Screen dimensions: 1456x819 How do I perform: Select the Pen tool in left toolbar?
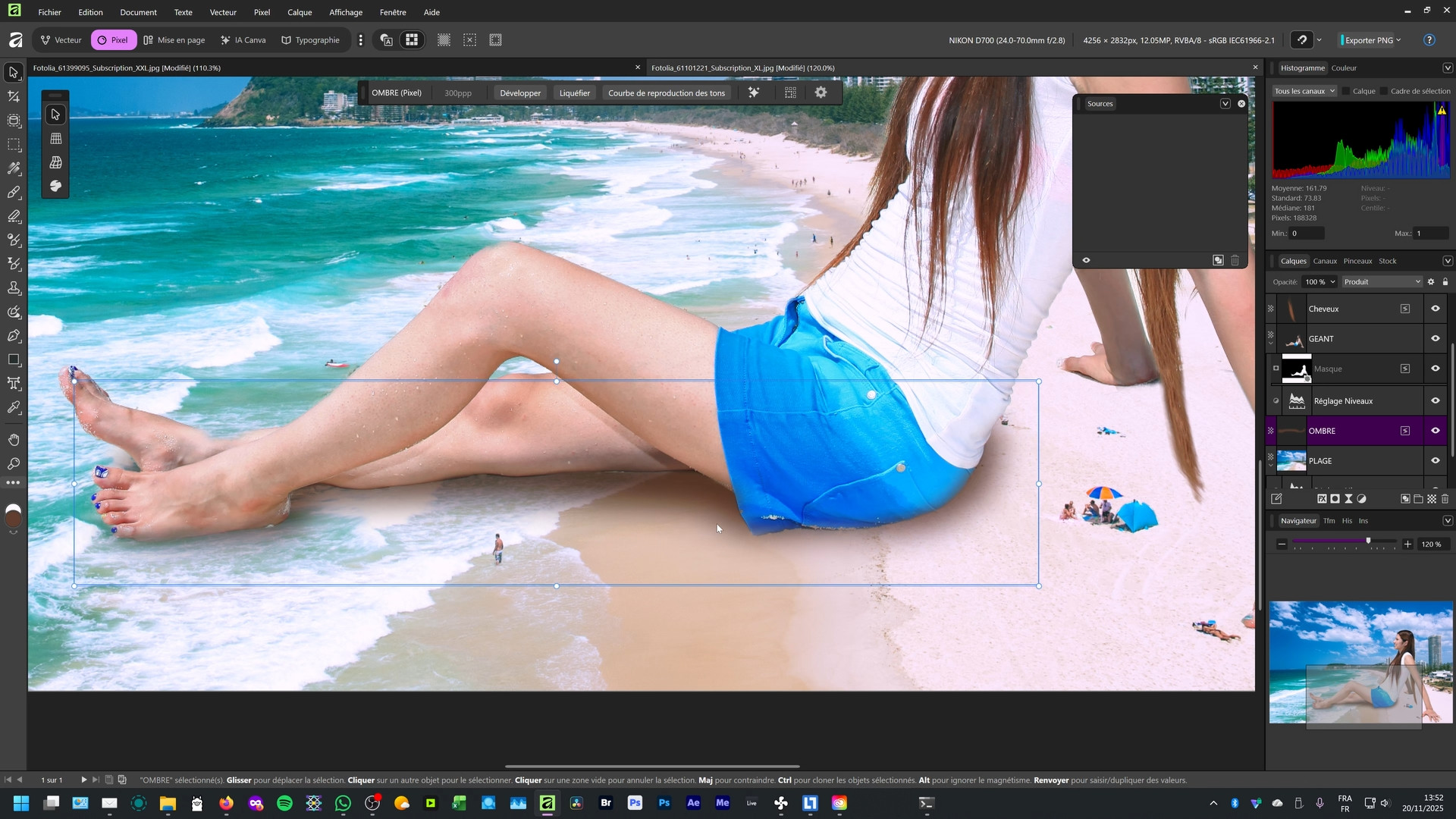tap(14, 336)
